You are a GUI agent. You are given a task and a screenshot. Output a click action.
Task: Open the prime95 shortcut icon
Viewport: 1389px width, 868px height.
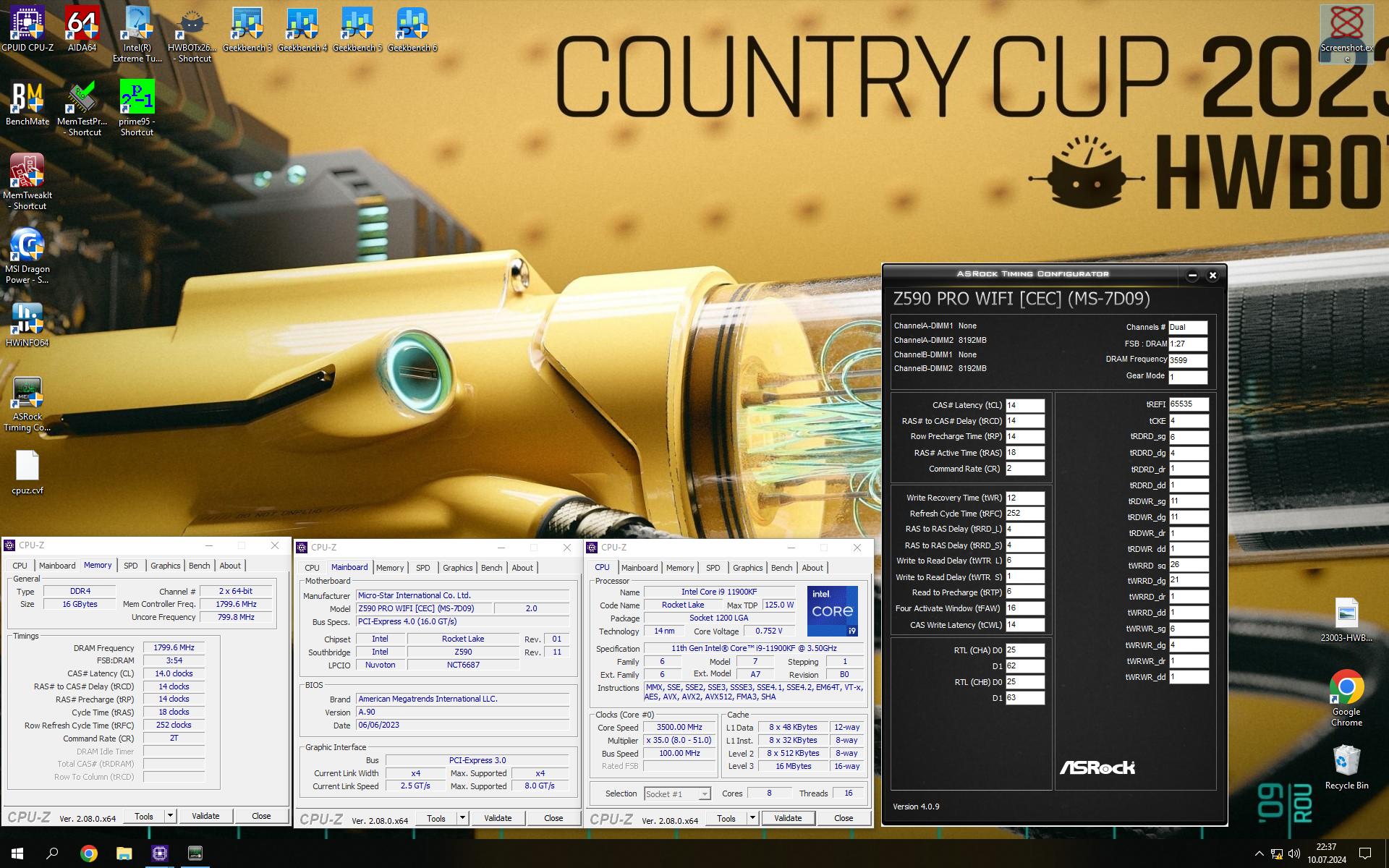(137, 108)
